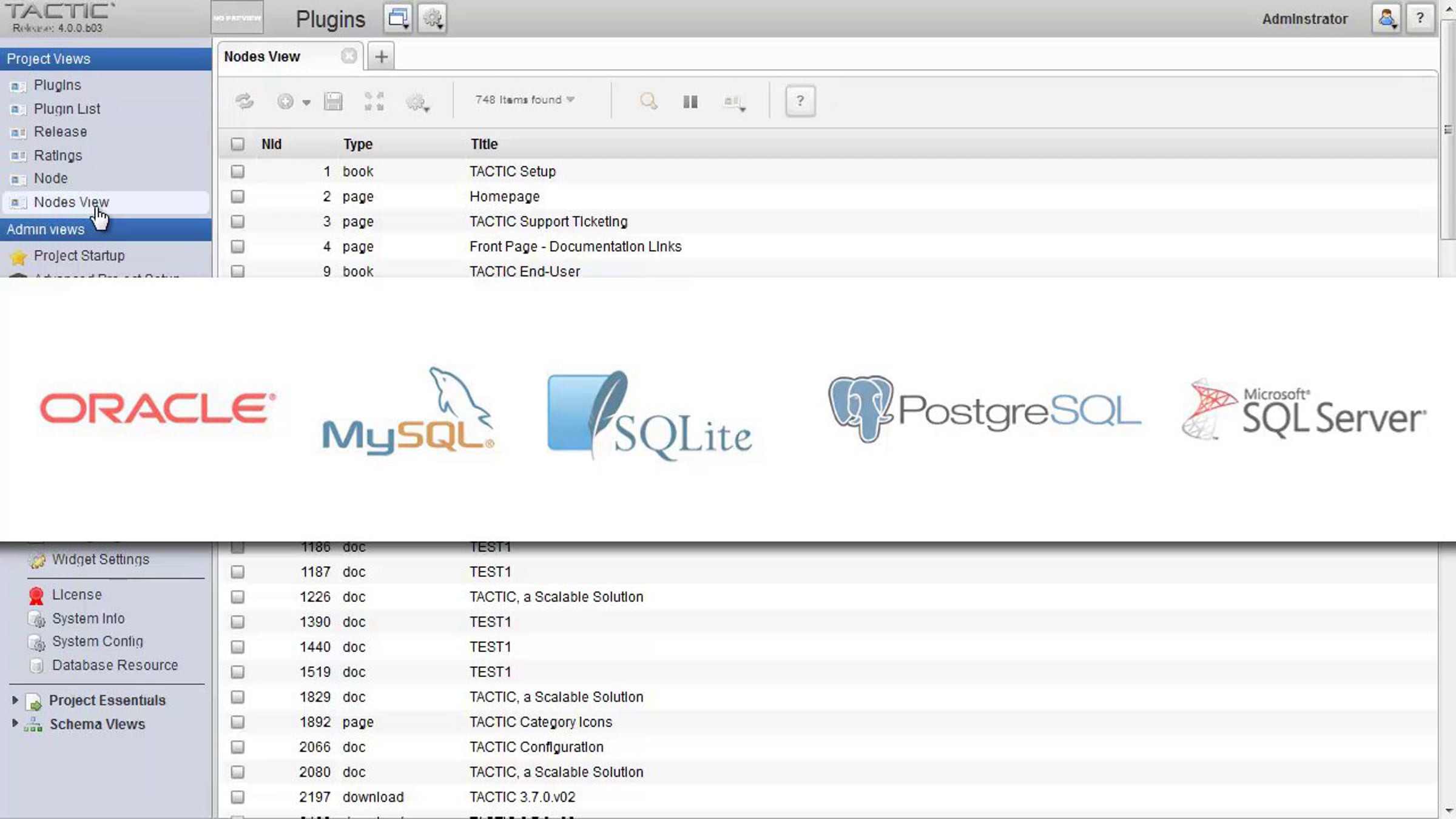1456x819 pixels.
Task: Open Database Resource in the sidebar
Action: pyautogui.click(x=115, y=666)
